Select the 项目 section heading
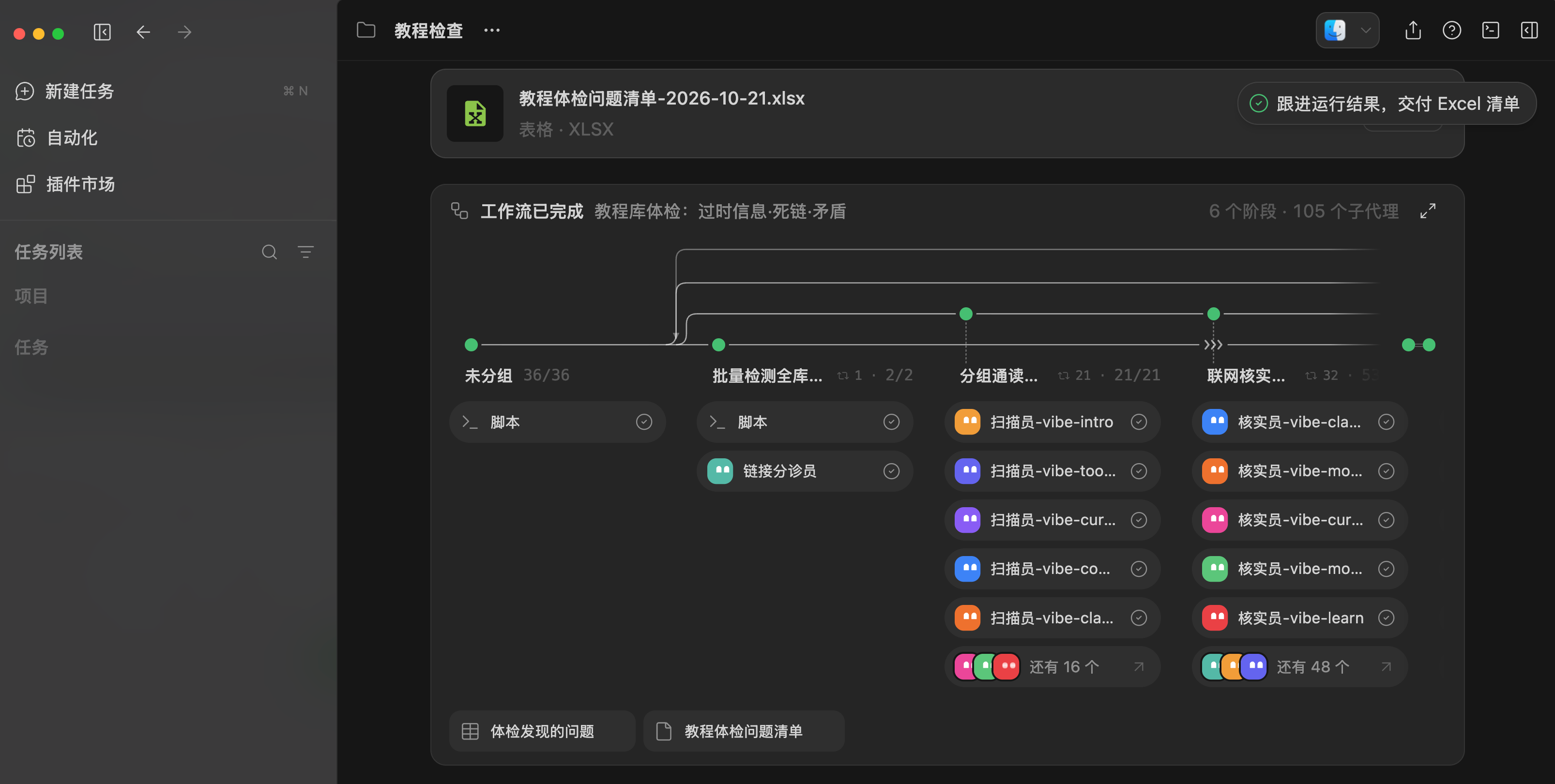Viewport: 1555px width, 784px height. (x=31, y=296)
